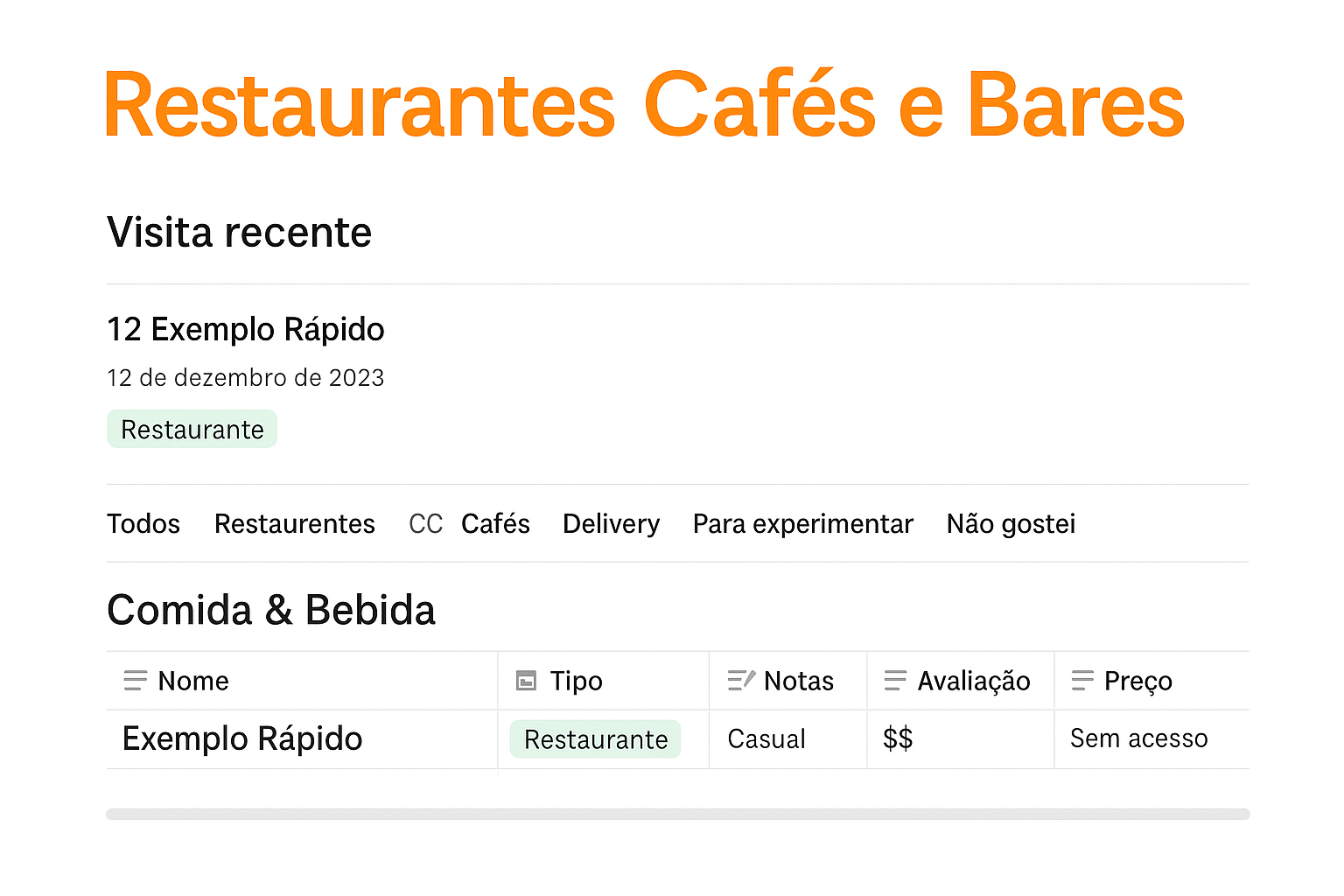Image resolution: width=1344 pixels, height=896 pixels.
Task: Click the lines icon beside Avaliação
Action: (x=896, y=681)
